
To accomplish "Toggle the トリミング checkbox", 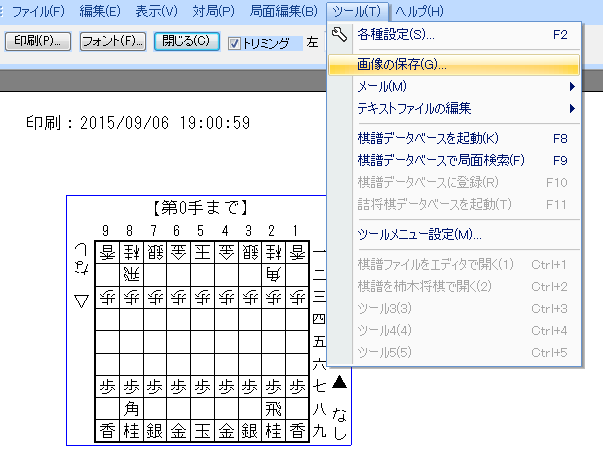I will [x=235, y=43].
